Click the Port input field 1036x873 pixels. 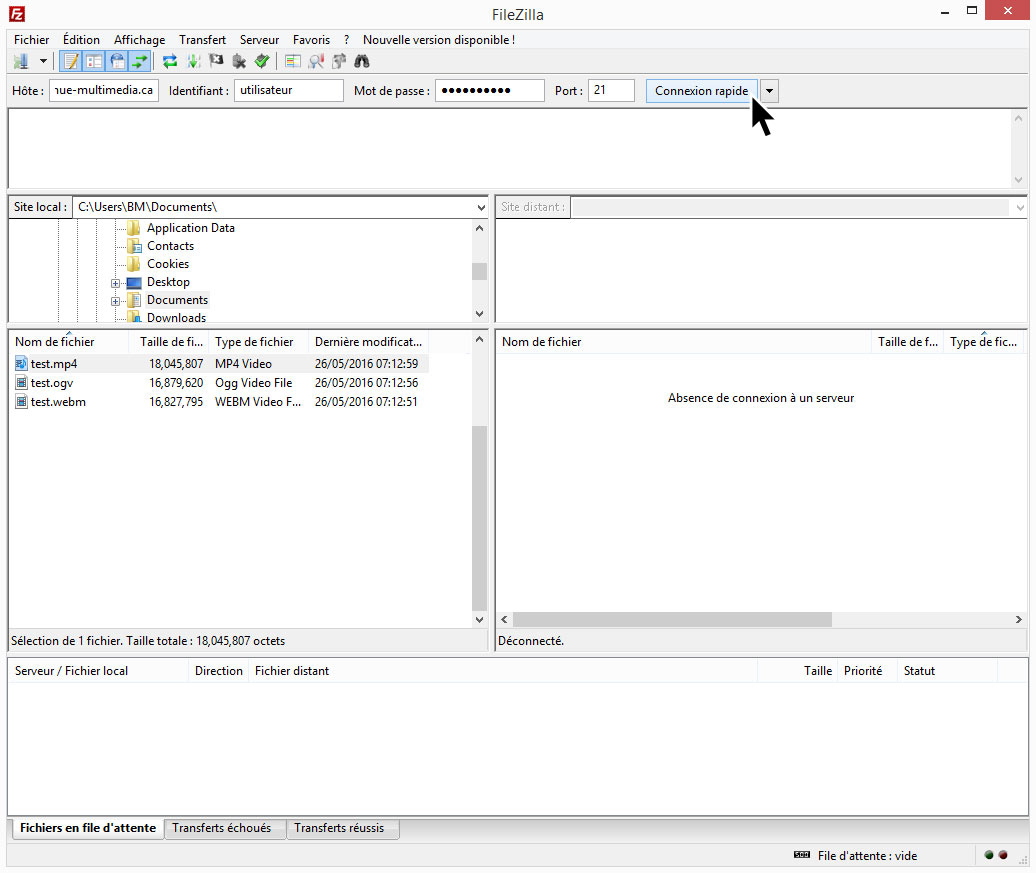coord(611,91)
